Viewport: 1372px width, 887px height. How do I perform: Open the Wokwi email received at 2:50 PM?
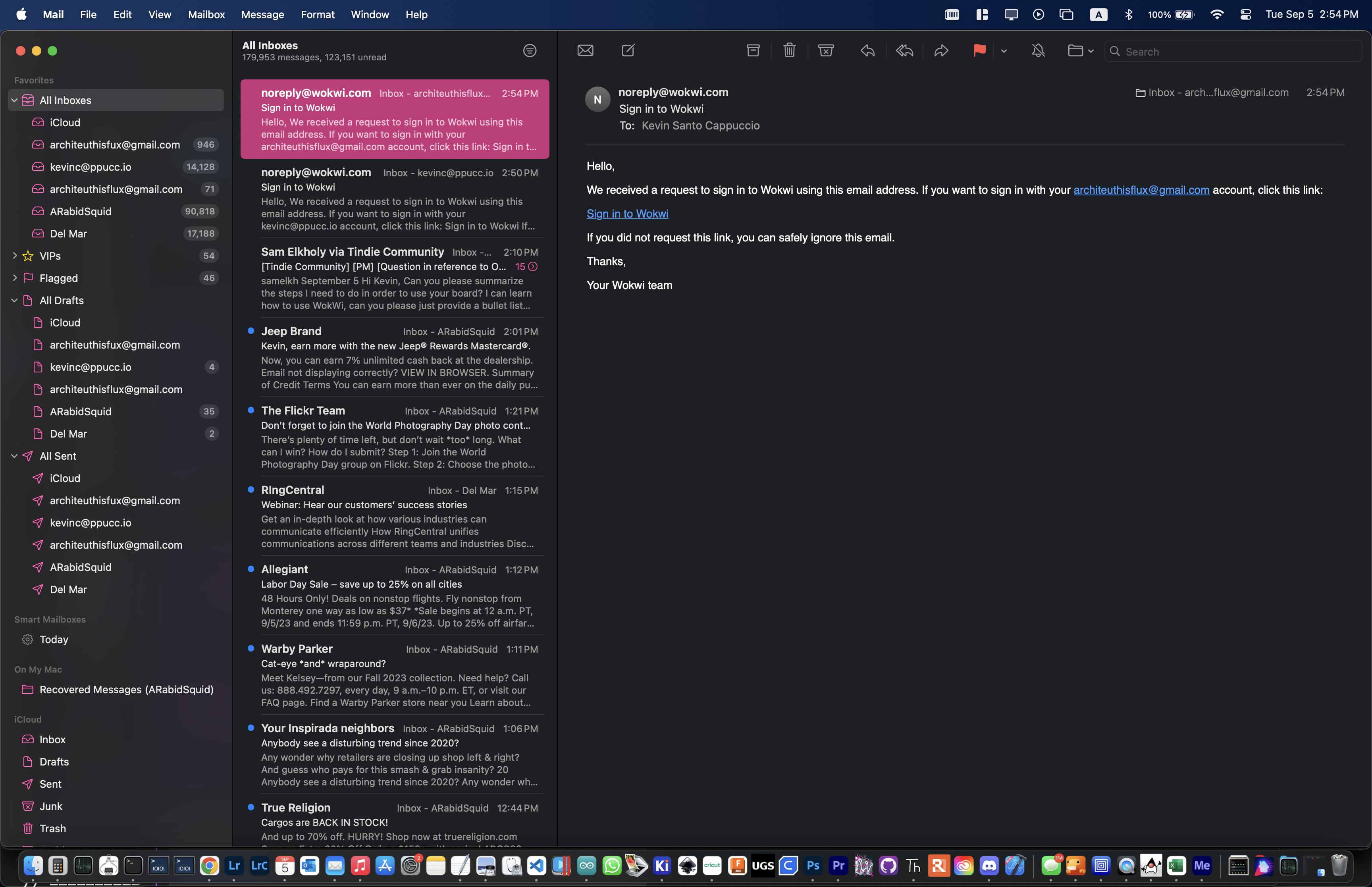(395, 199)
